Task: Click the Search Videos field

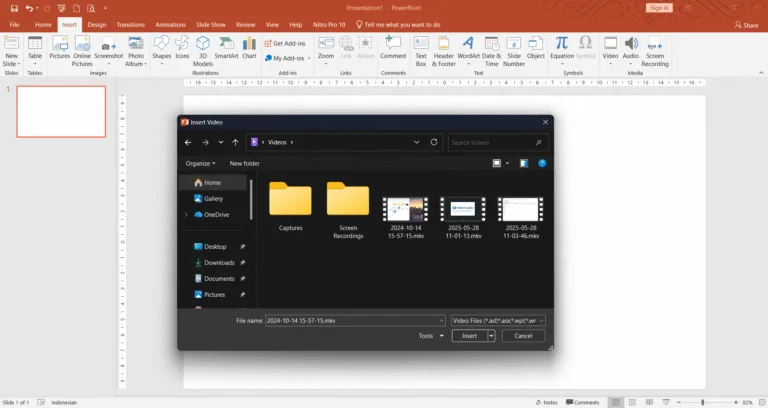Action: click(x=498, y=143)
